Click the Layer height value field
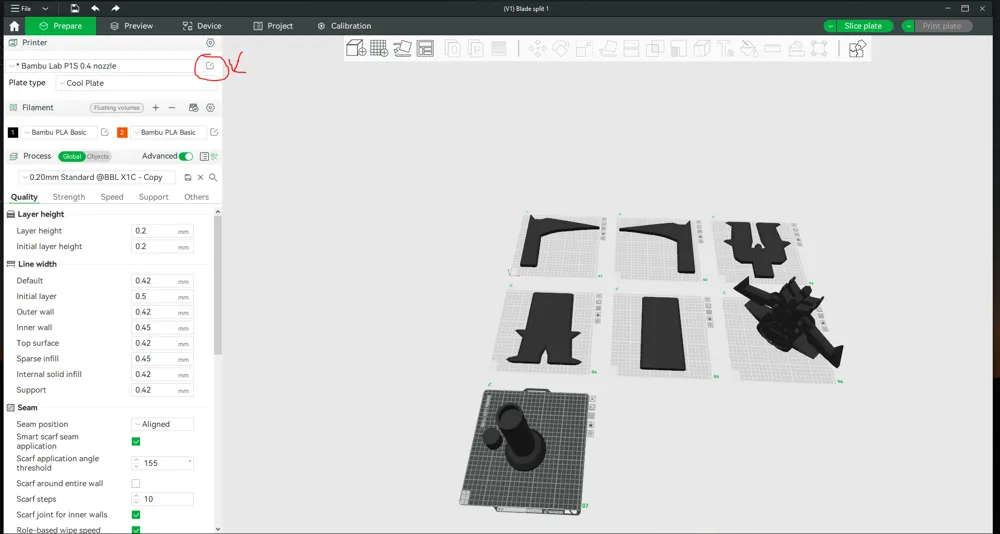 pos(162,231)
